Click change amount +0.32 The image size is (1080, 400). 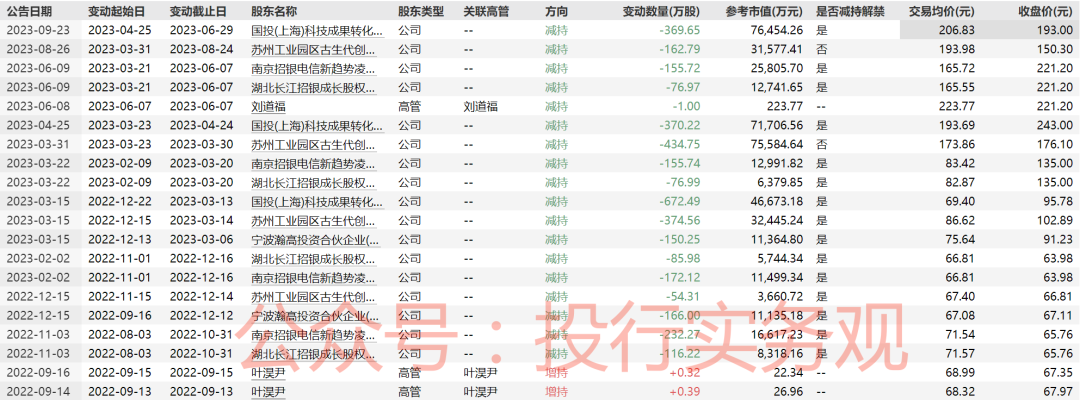(685, 373)
